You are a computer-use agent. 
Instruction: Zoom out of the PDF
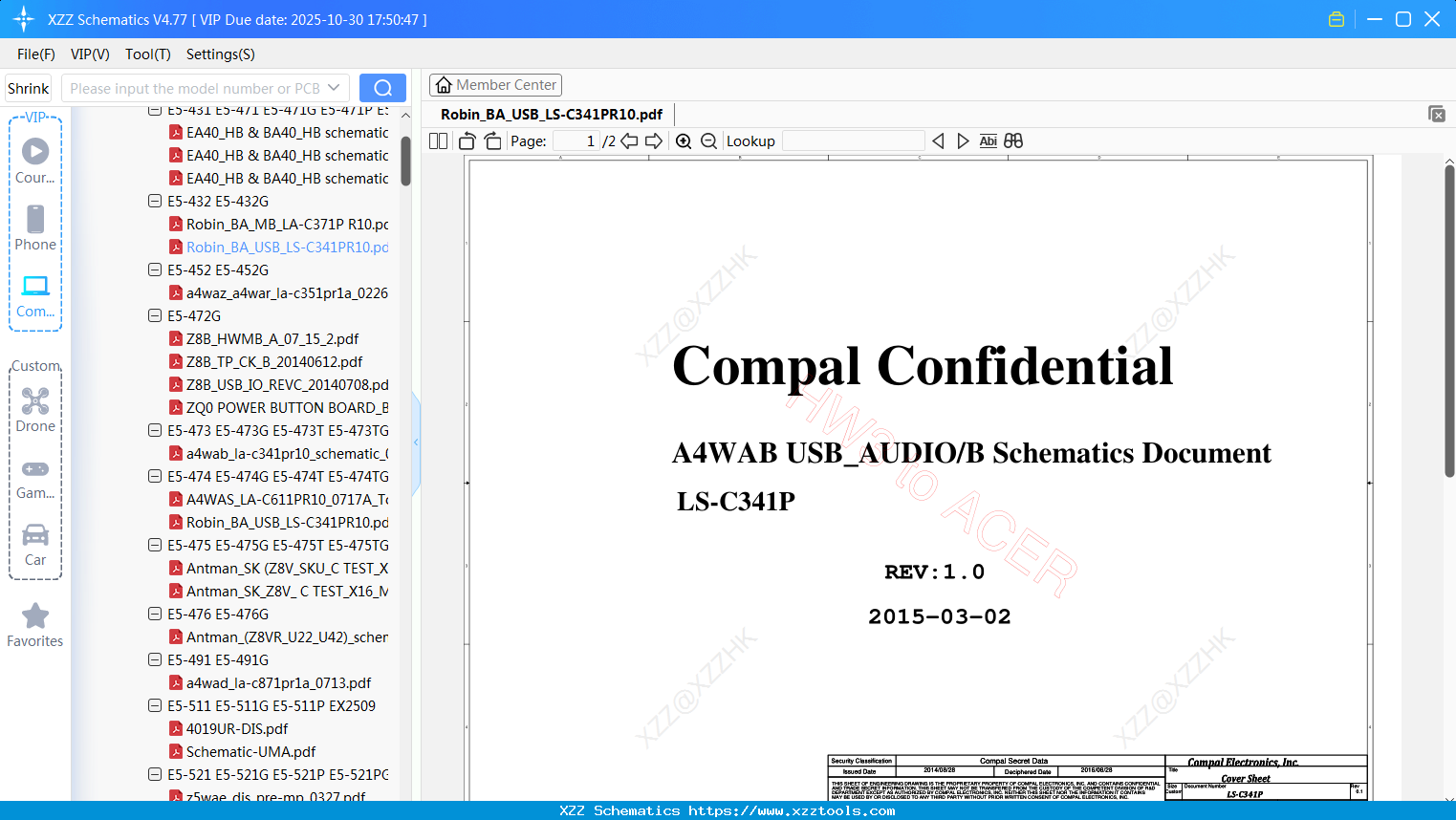(708, 140)
